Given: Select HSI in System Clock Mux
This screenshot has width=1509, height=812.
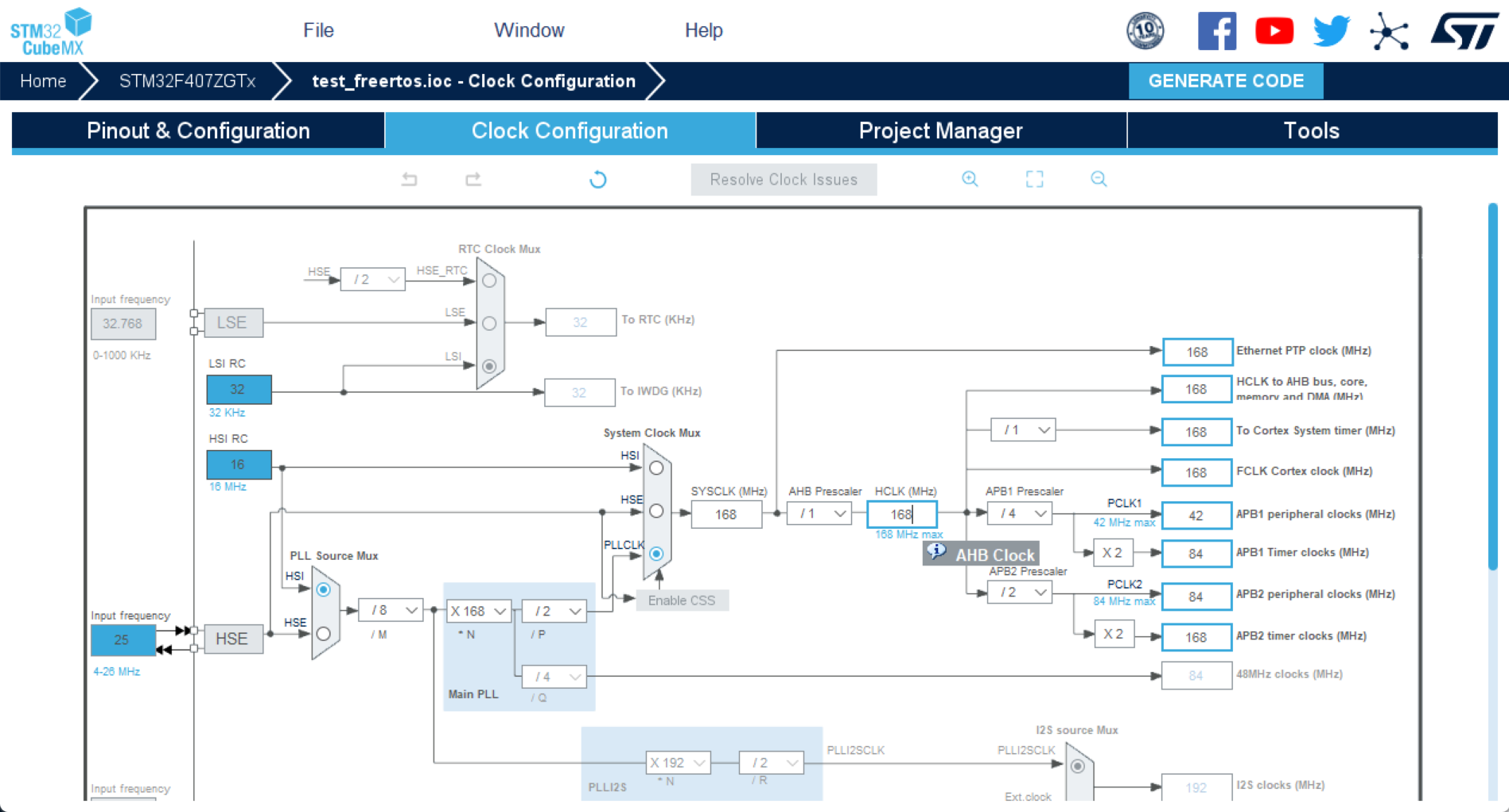Looking at the screenshot, I should (x=656, y=468).
